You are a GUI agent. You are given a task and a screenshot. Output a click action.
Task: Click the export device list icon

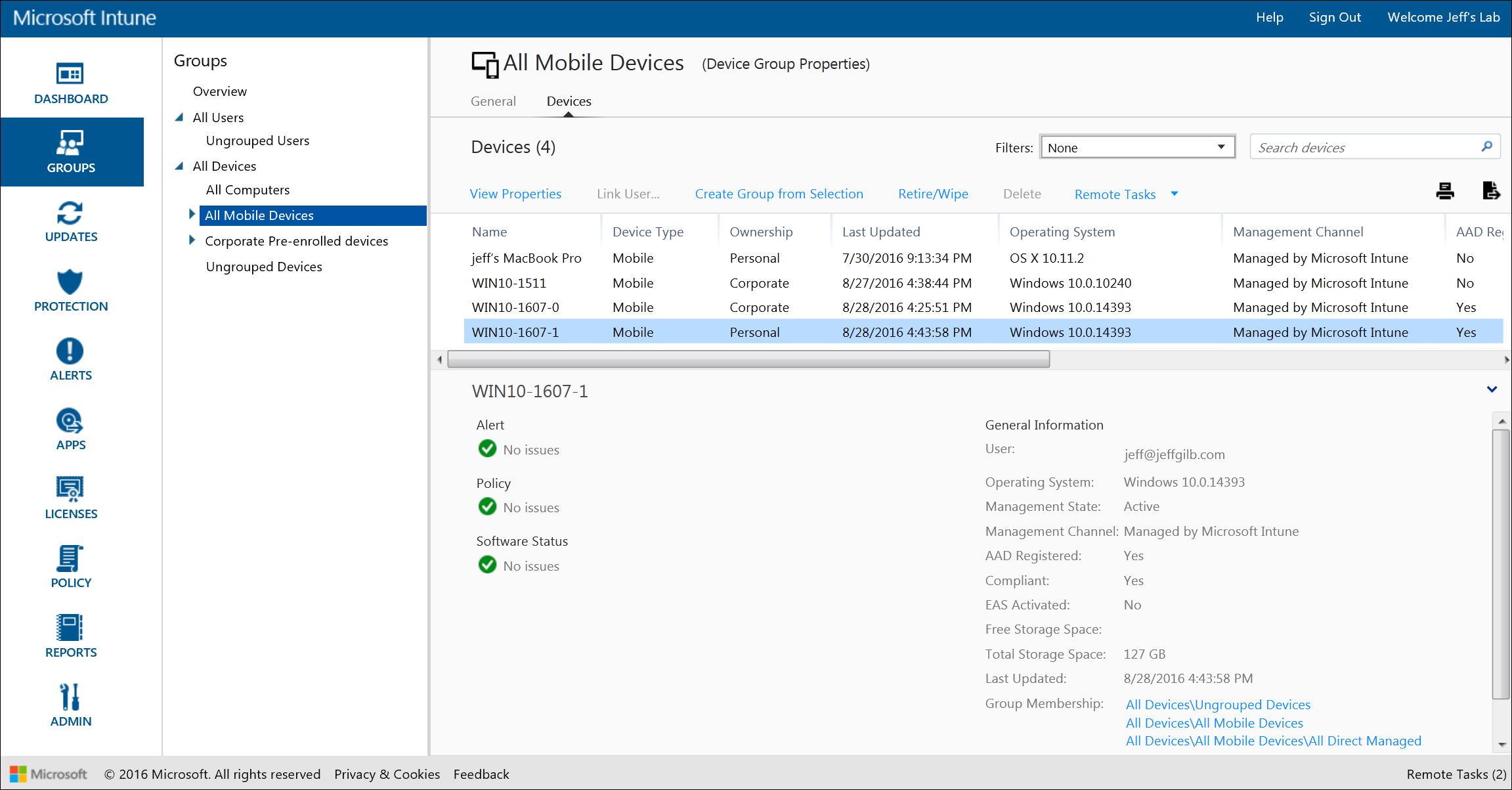tap(1491, 191)
